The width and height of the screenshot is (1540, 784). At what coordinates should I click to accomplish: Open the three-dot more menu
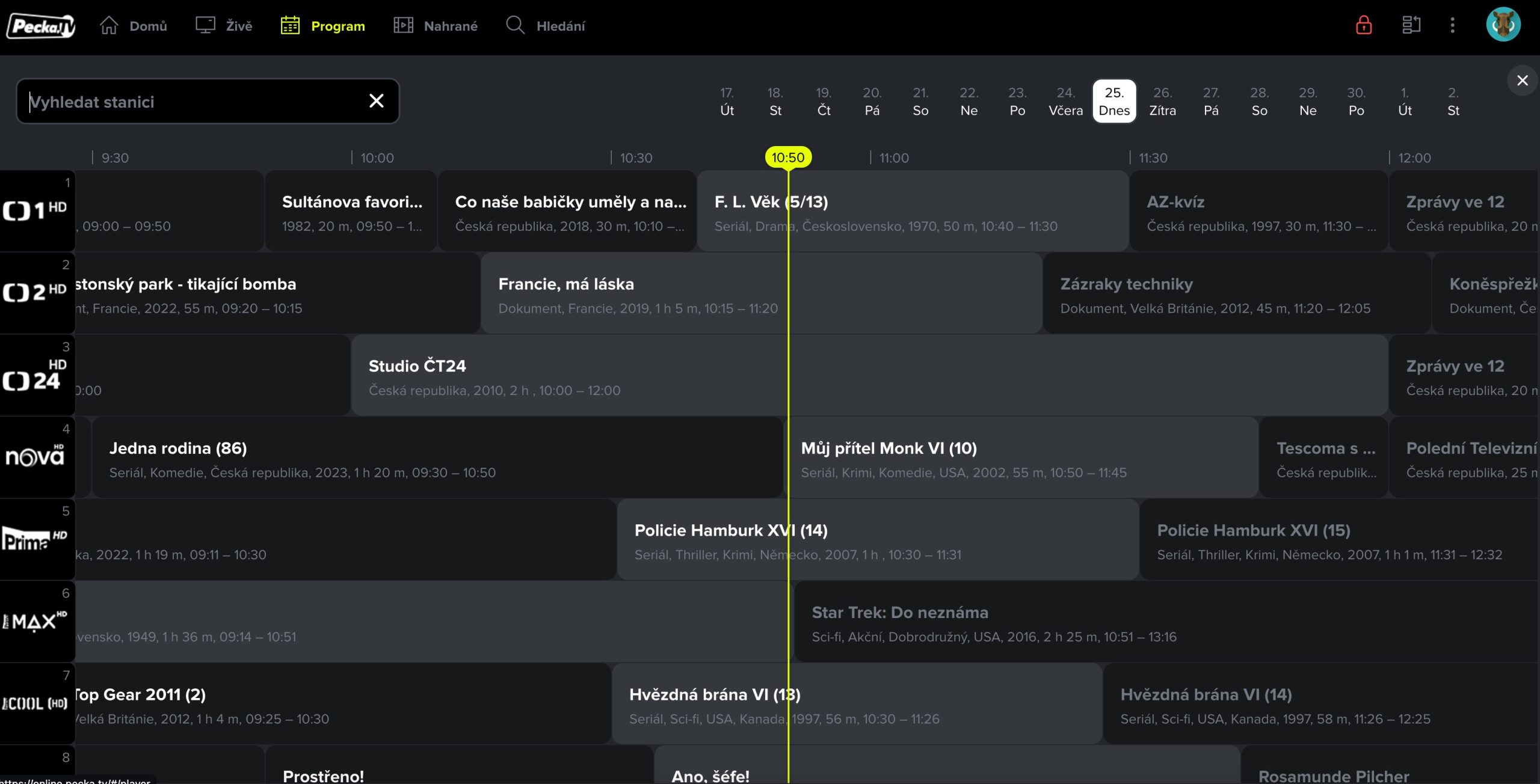1452,25
